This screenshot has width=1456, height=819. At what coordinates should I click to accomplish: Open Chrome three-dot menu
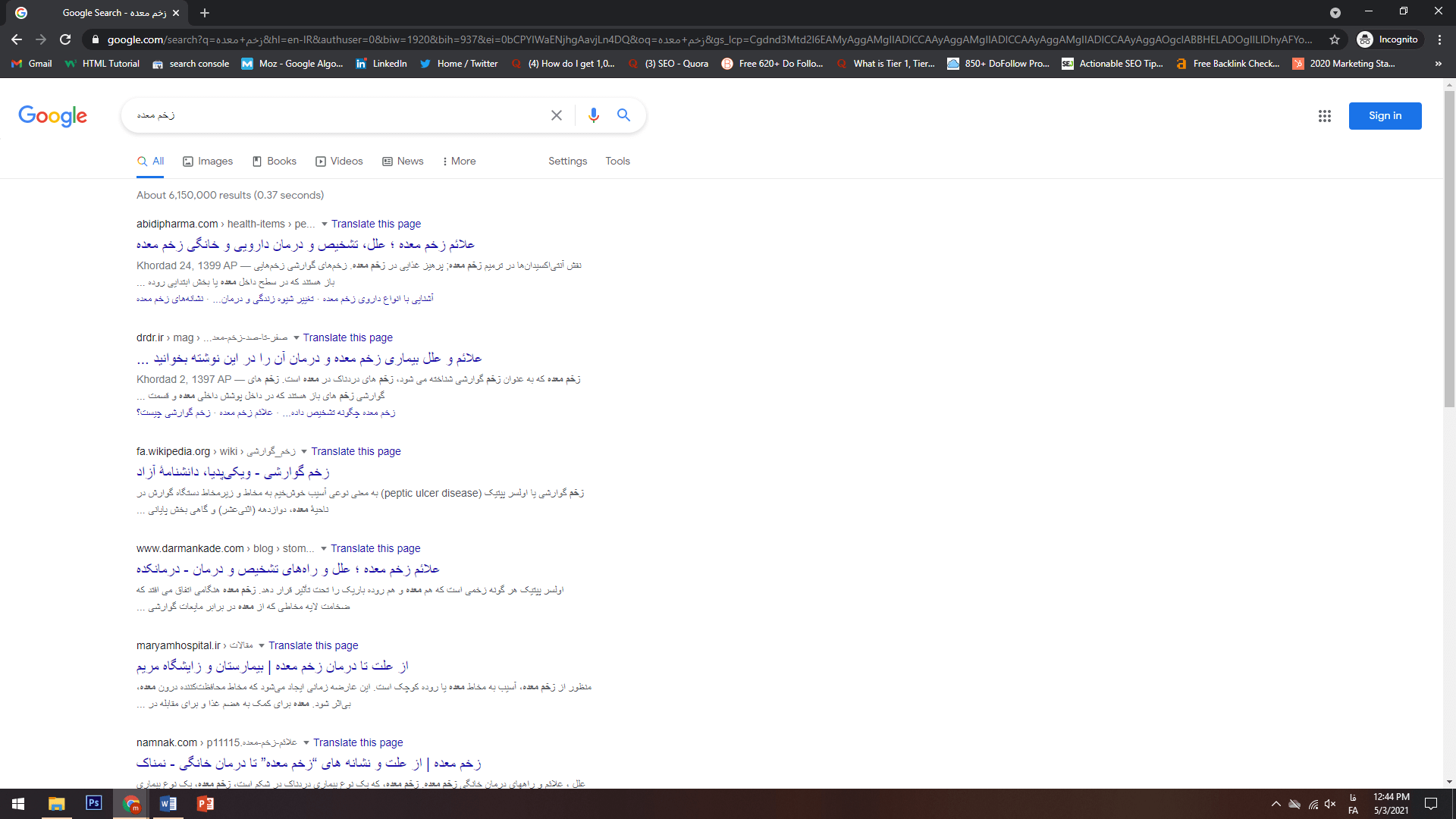click(1439, 39)
